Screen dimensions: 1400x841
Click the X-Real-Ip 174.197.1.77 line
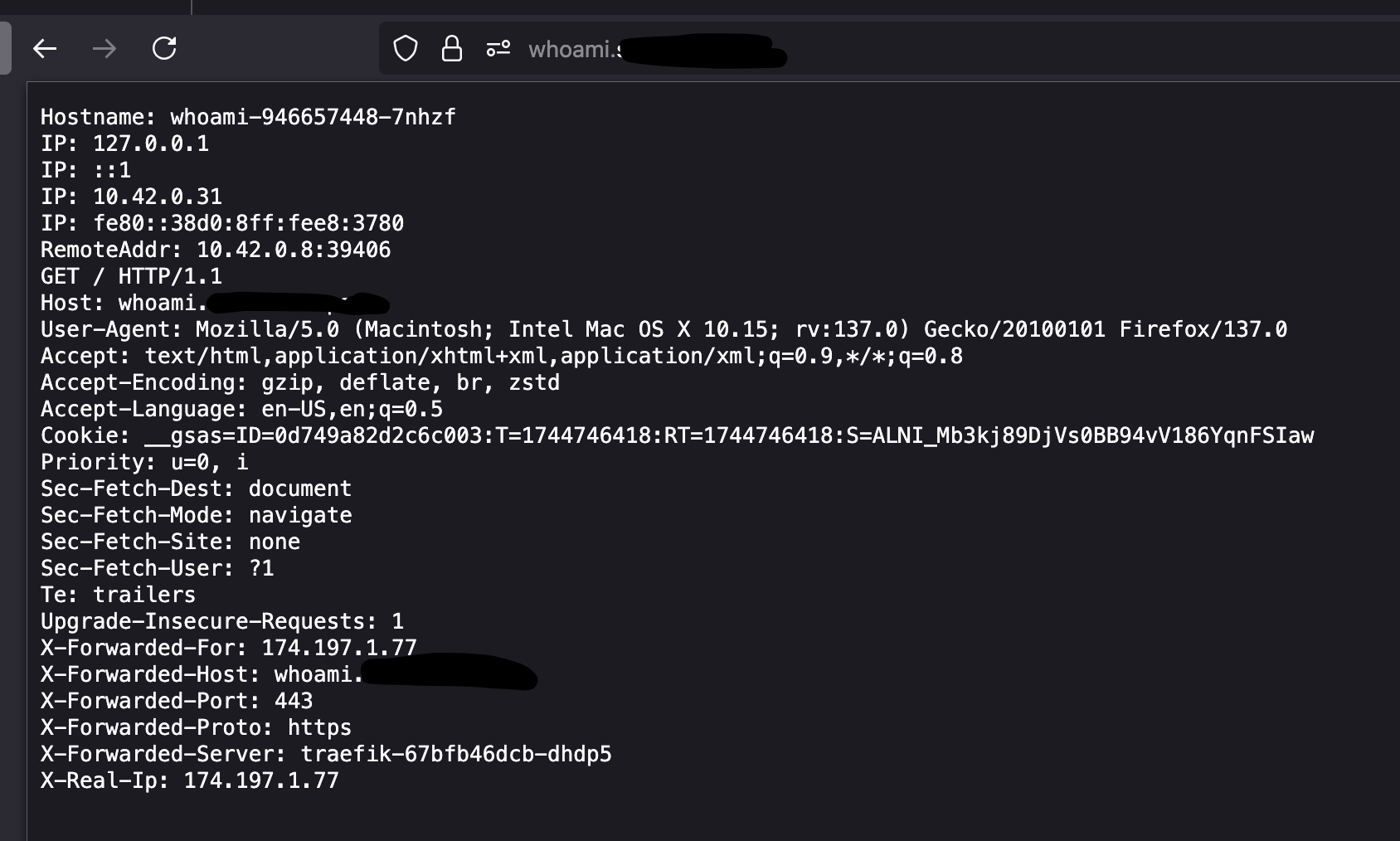click(x=189, y=780)
